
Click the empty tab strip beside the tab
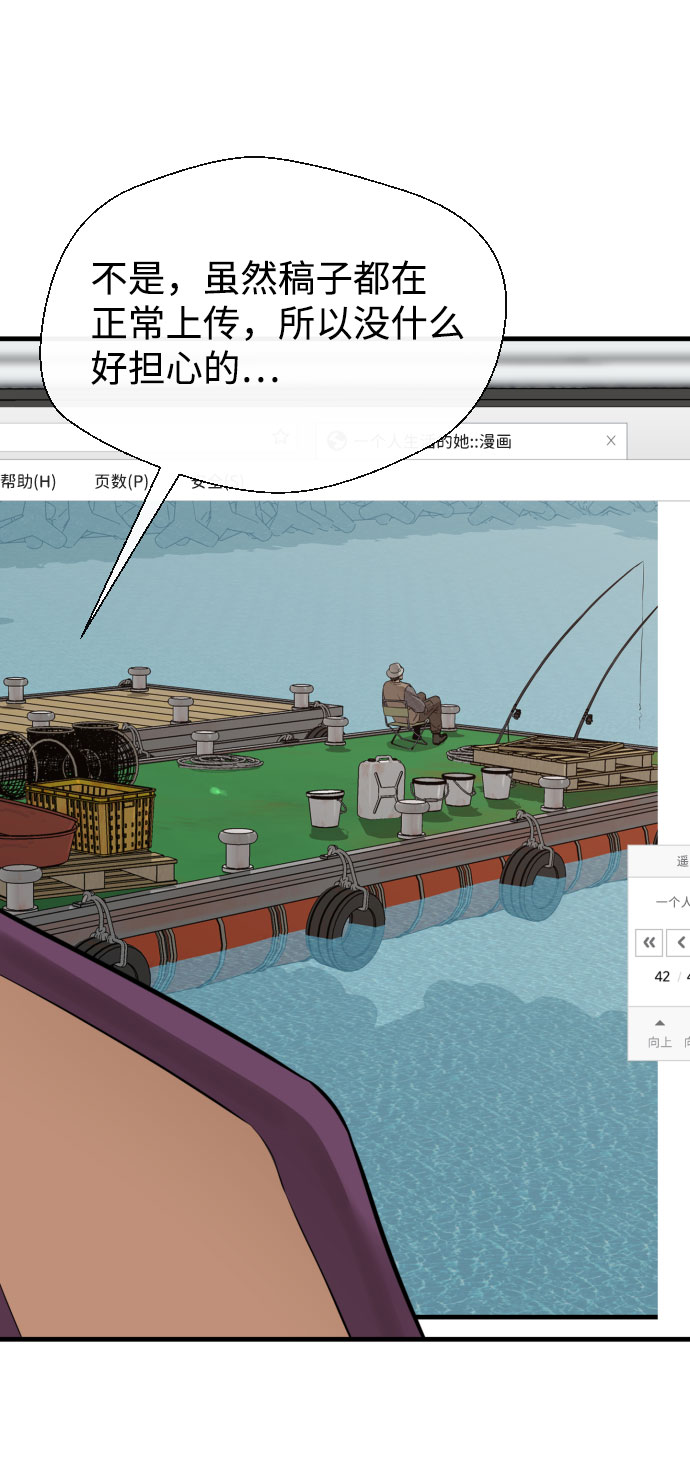point(659,440)
